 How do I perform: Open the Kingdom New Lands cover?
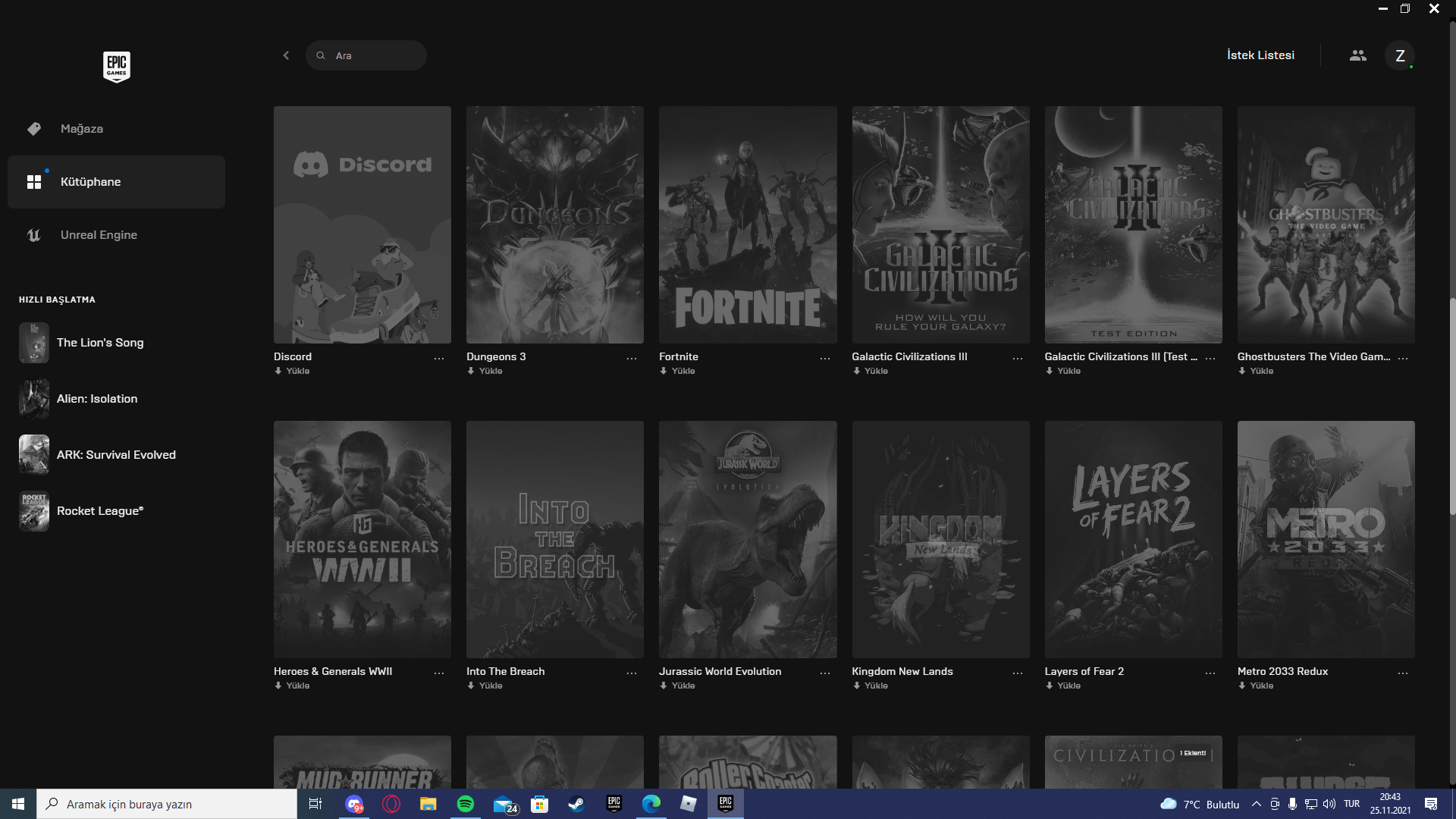tap(940, 539)
